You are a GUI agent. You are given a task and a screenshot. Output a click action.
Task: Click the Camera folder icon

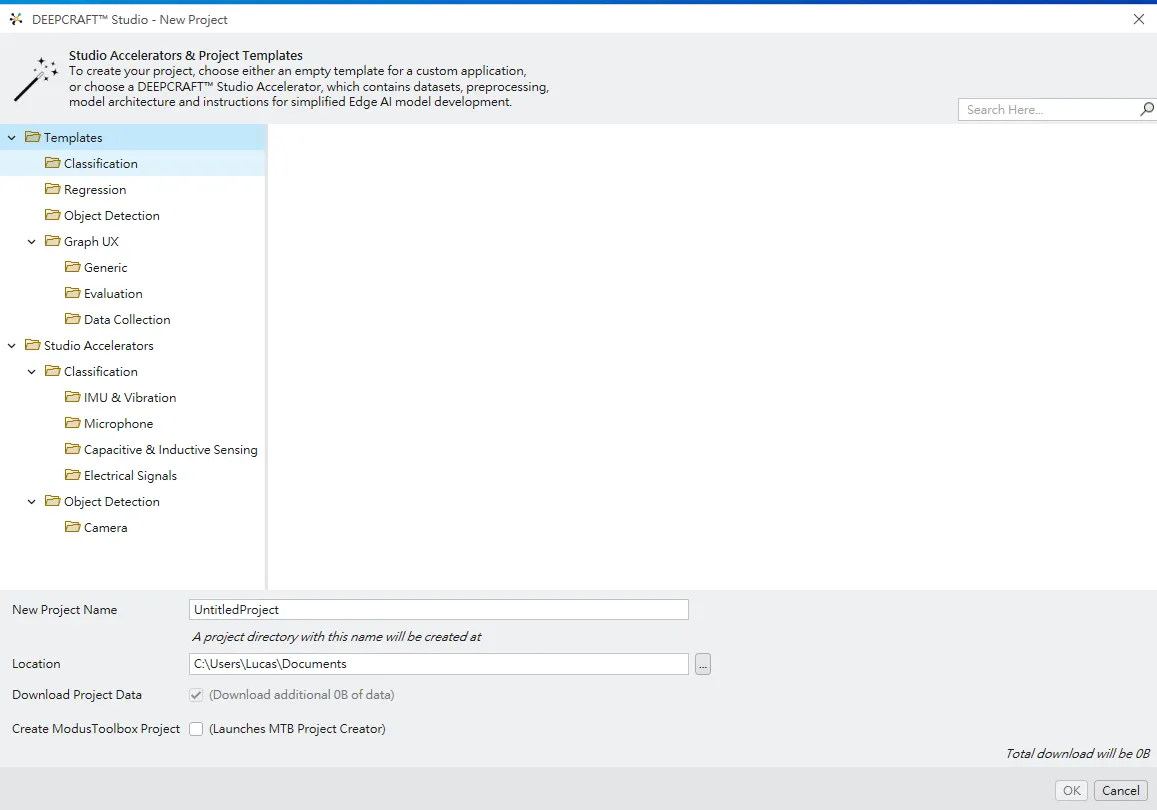(x=72, y=527)
